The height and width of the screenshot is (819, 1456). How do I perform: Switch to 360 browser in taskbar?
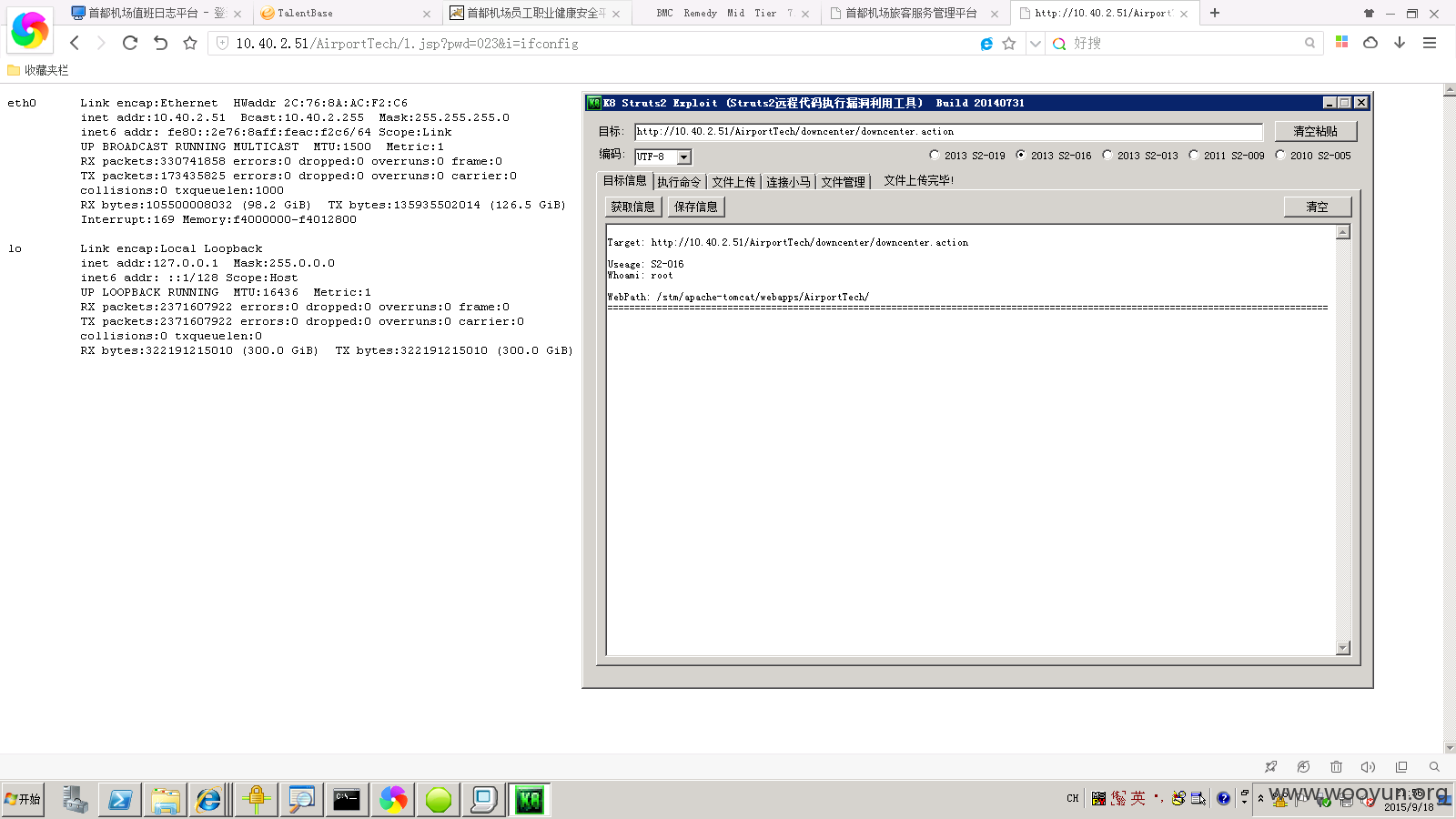[x=393, y=799]
